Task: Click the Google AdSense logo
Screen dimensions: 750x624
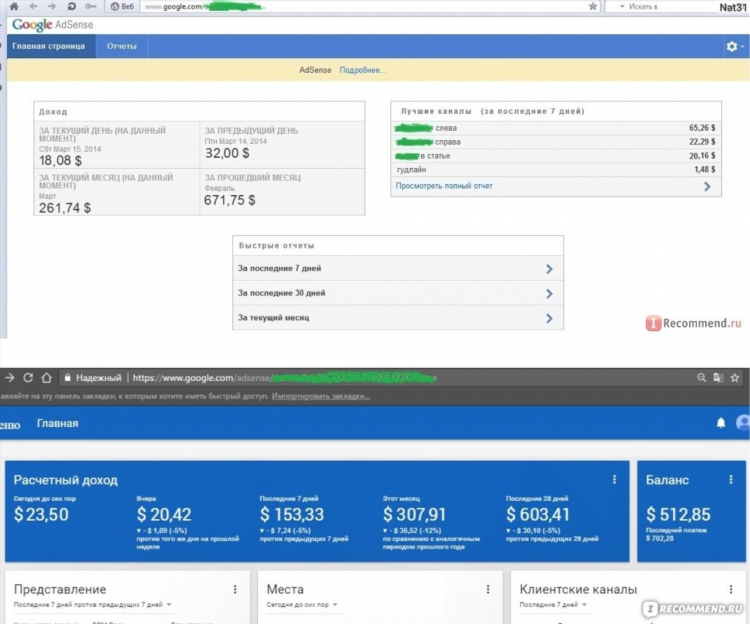Action: coord(53,24)
